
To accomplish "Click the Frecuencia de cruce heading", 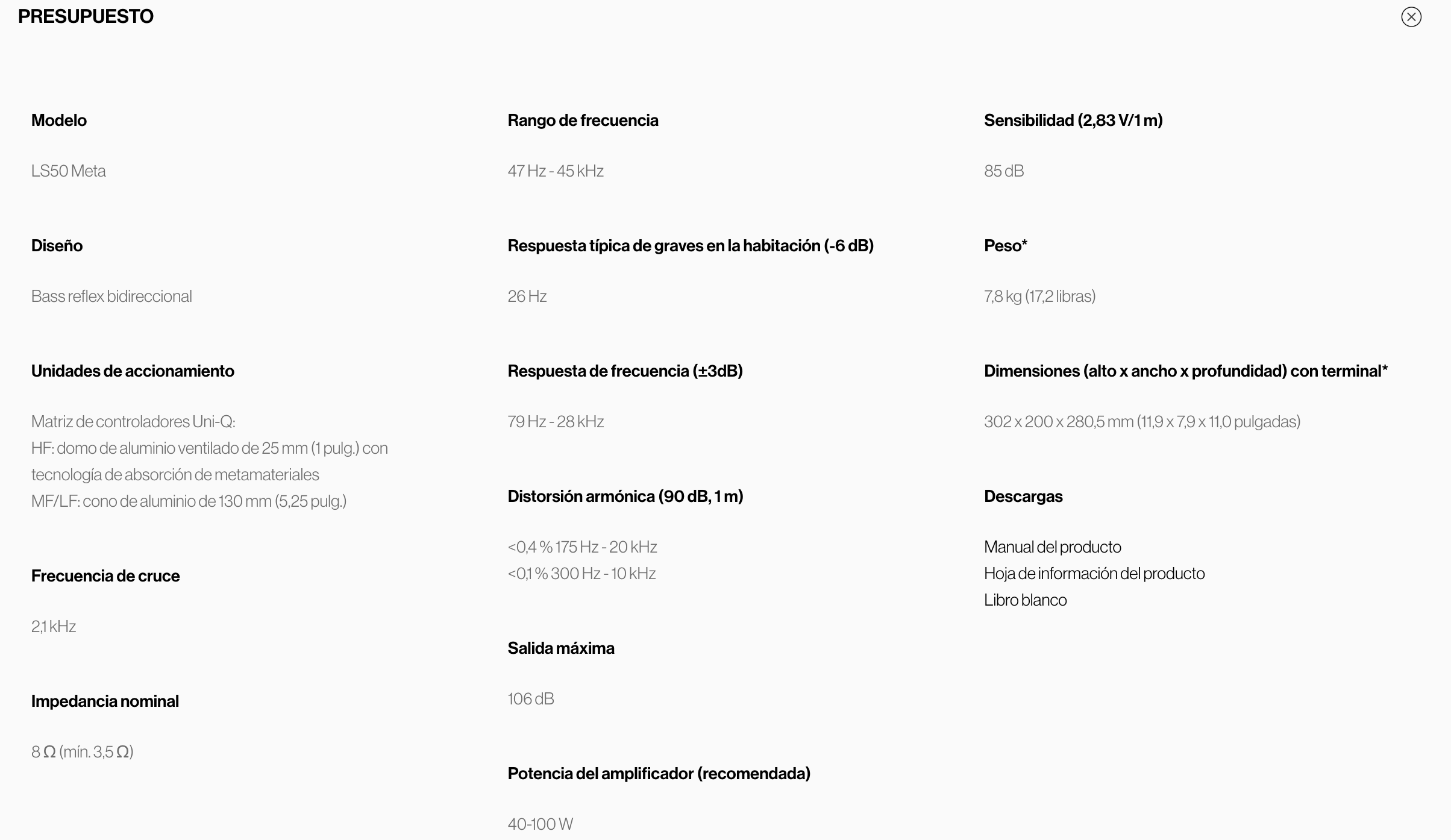I will [105, 576].
